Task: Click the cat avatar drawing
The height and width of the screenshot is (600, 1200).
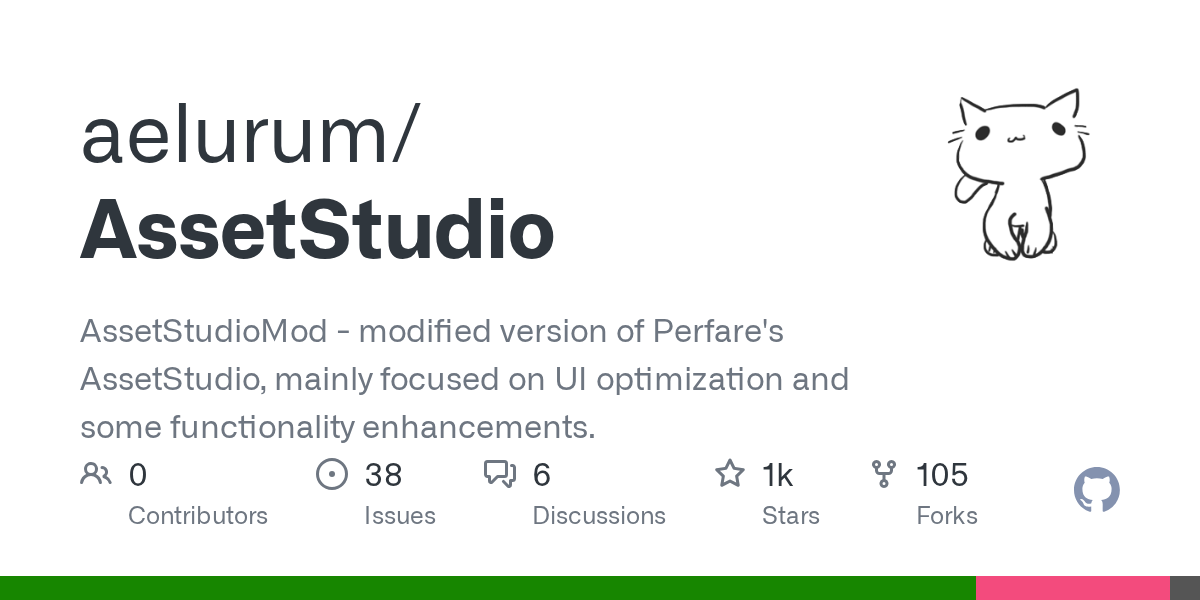Action: 1018,175
